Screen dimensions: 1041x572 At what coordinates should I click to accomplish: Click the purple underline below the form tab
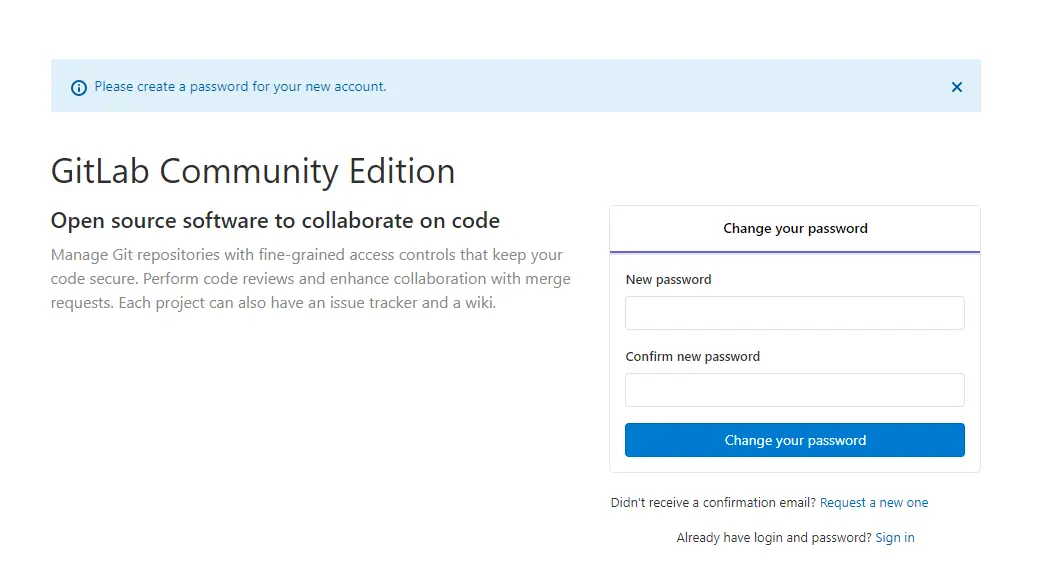pyautogui.click(x=795, y=252)
